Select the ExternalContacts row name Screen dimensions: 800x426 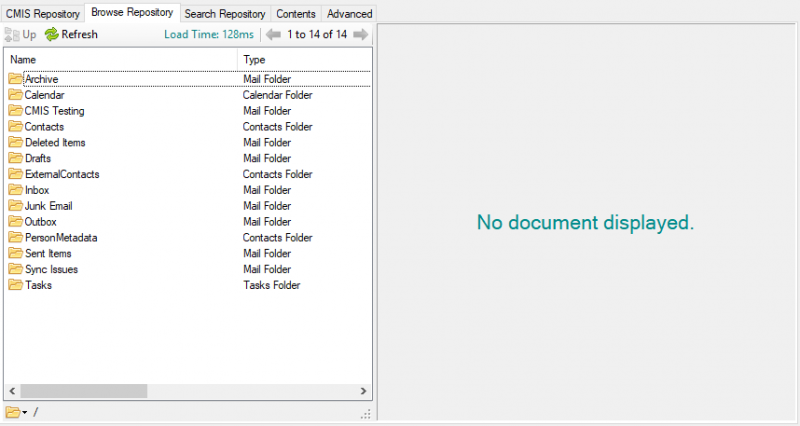click(62, 174)
